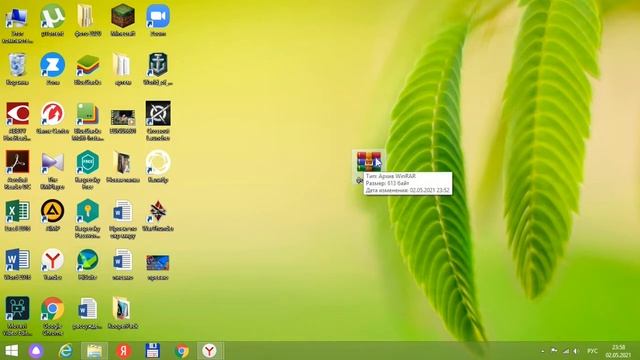Select the video file thumbnail on the desktop
This screenshot has width=640, height=360.
(123, 118)
